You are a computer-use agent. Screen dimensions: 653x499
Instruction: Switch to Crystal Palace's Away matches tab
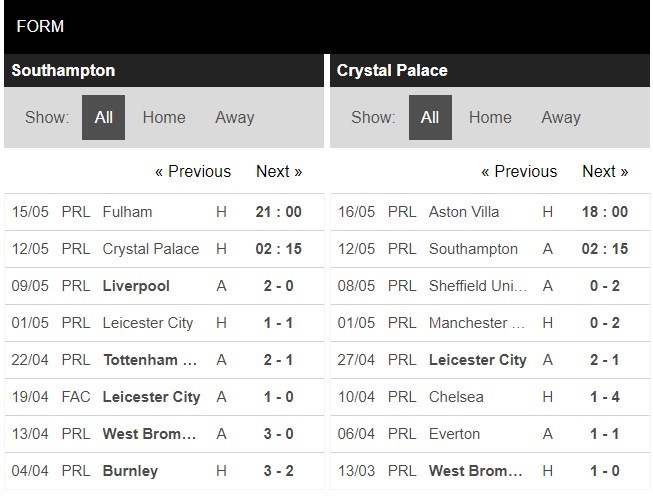coord(561,117)
